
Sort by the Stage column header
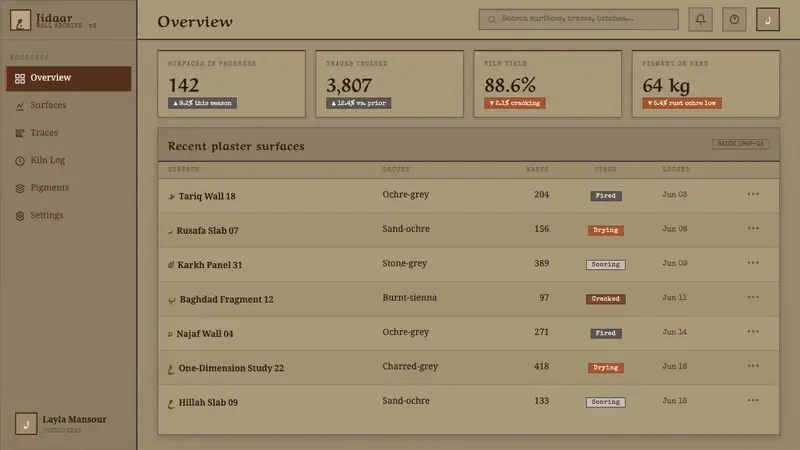pyautogui.click(x=606, y=169)
